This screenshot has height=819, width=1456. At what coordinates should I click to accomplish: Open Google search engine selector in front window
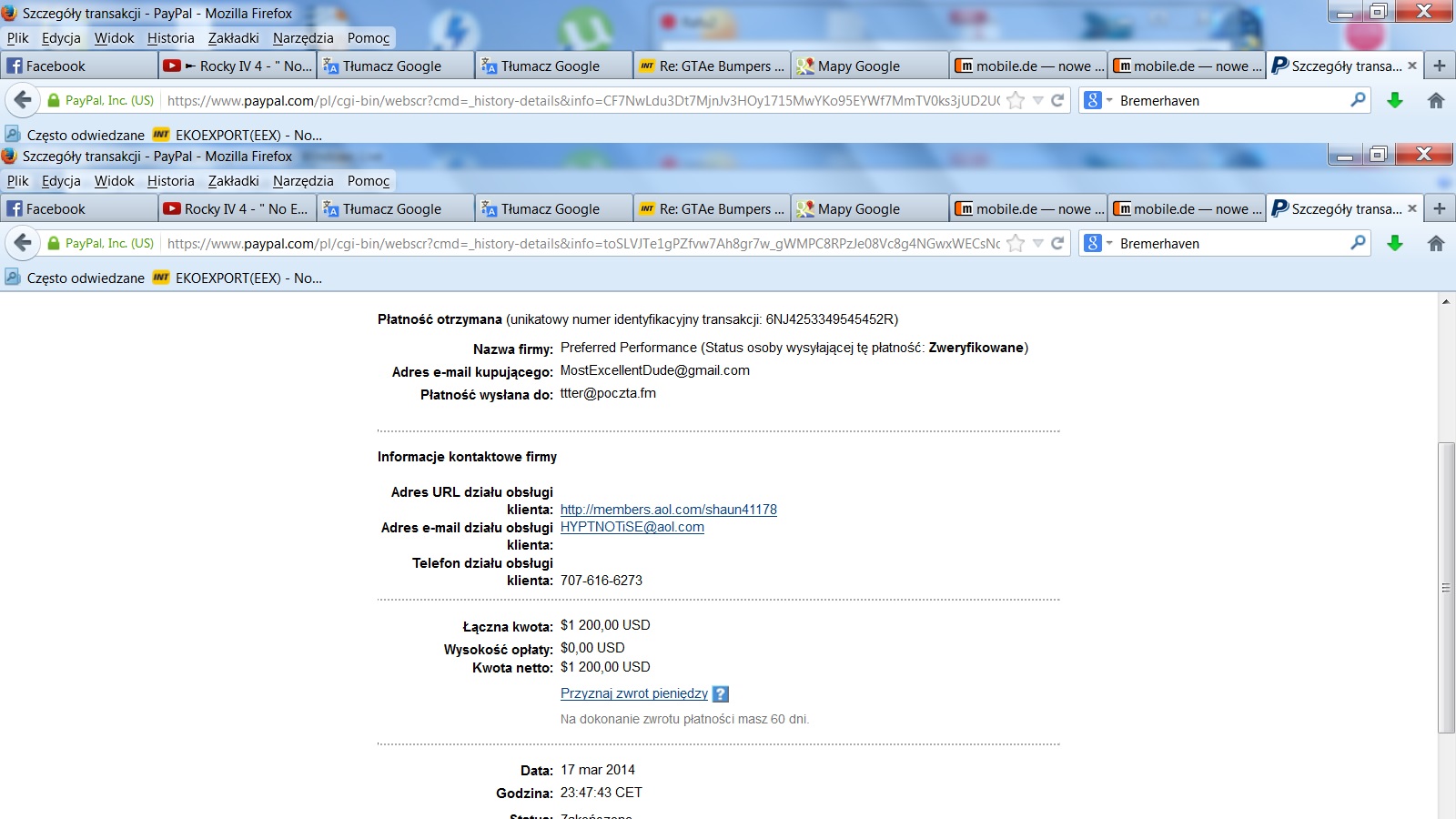(x=1099, y=243)
